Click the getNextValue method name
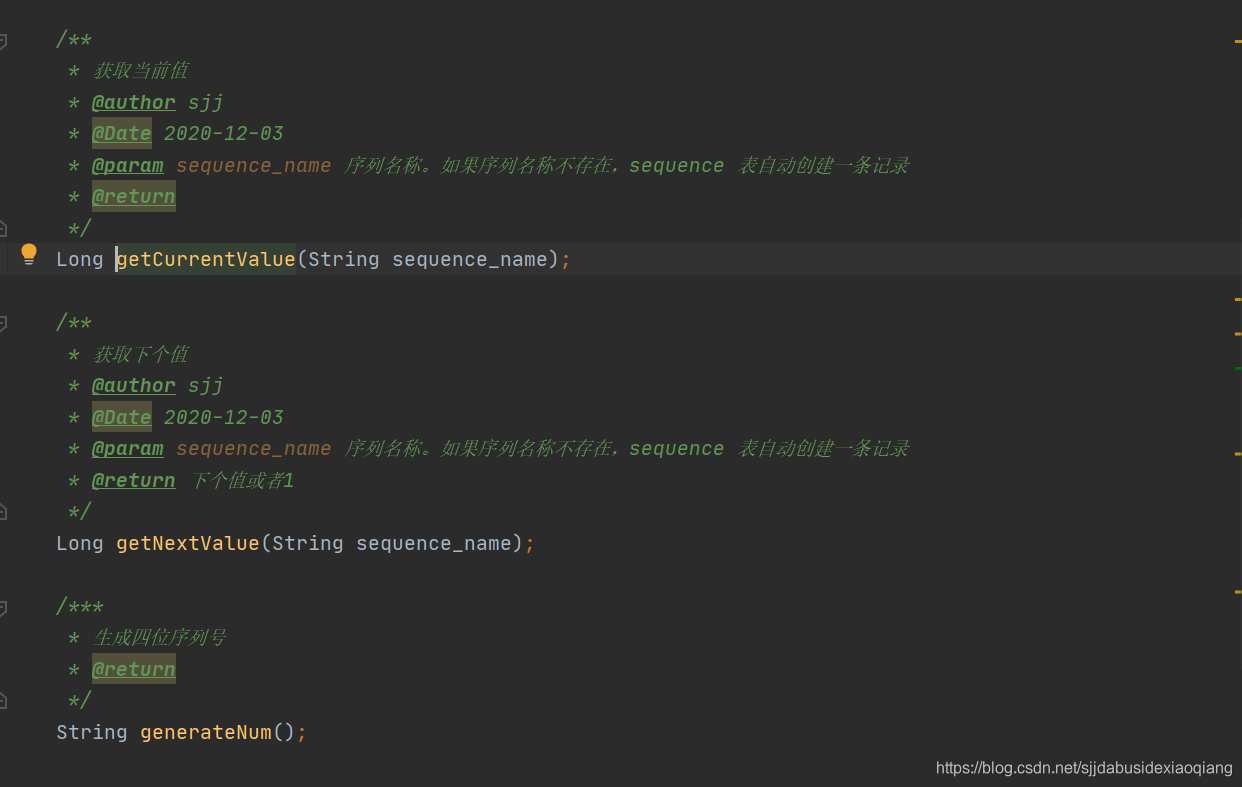The height and width of the screenshot is (787, 1242). 188,543
